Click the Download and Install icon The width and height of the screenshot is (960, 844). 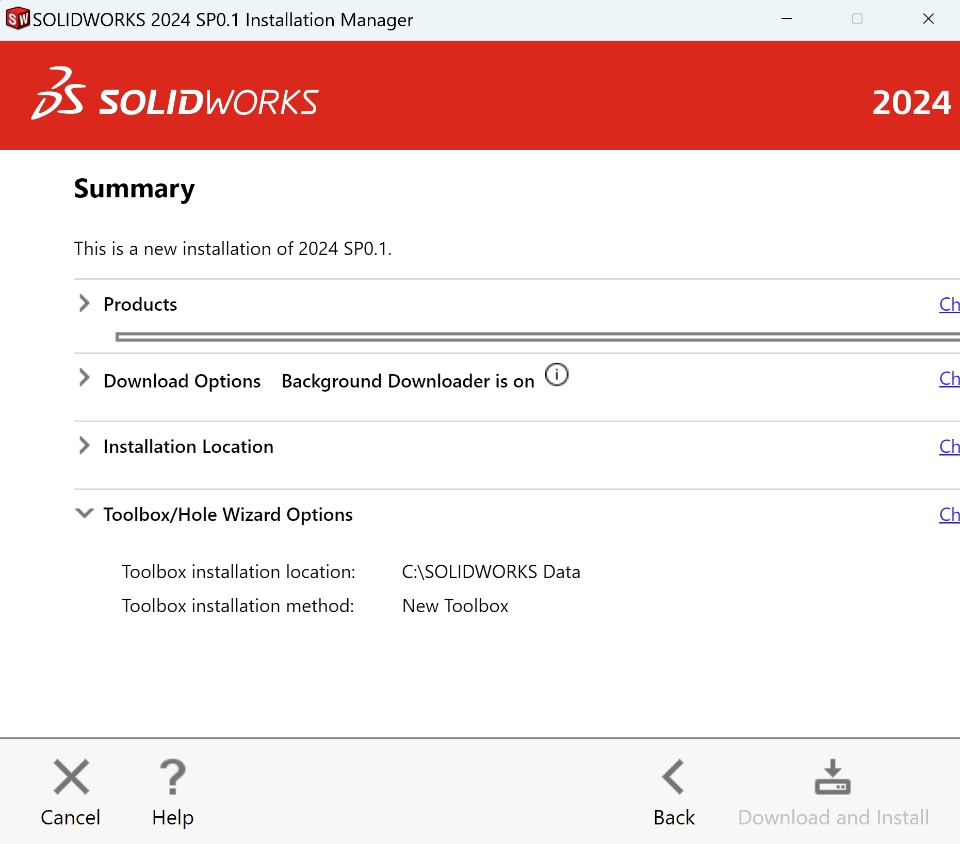click(x=832, y=777)
